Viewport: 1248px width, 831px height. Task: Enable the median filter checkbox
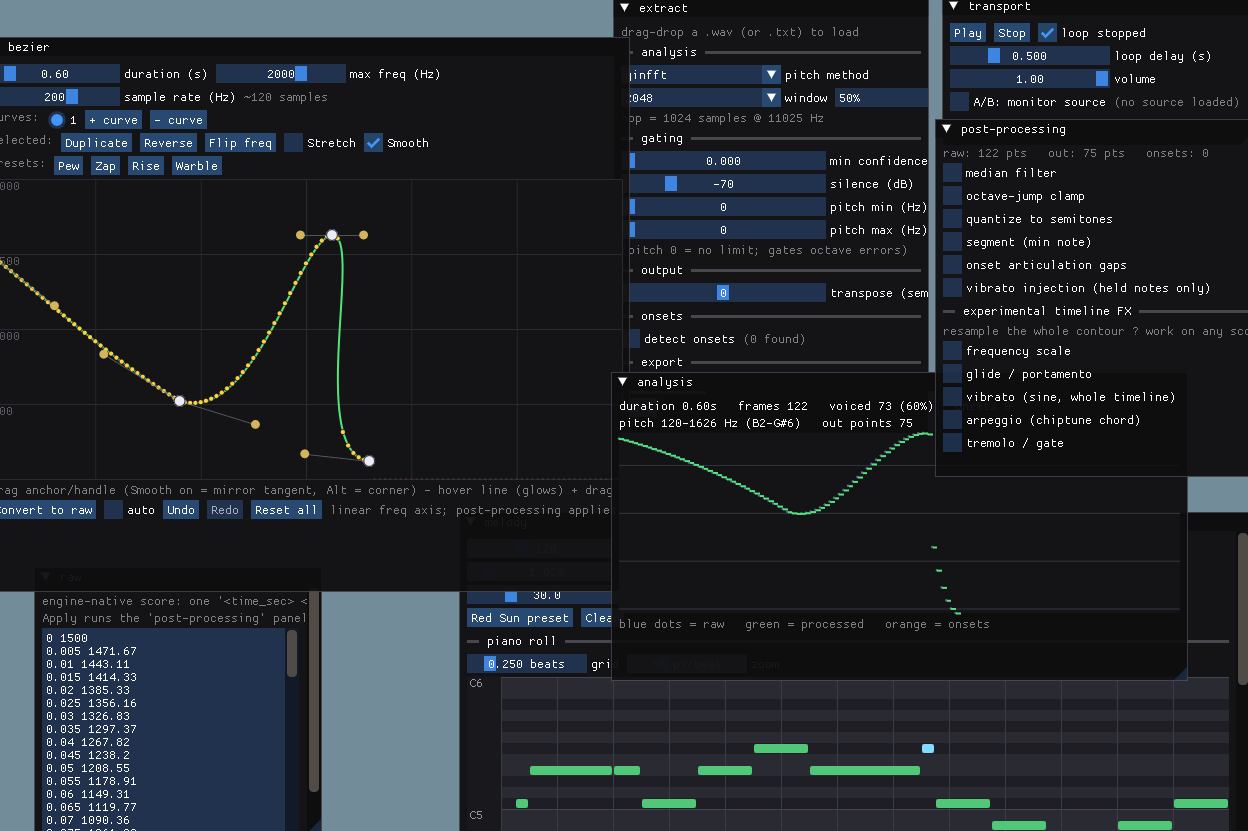coord(952,173)
